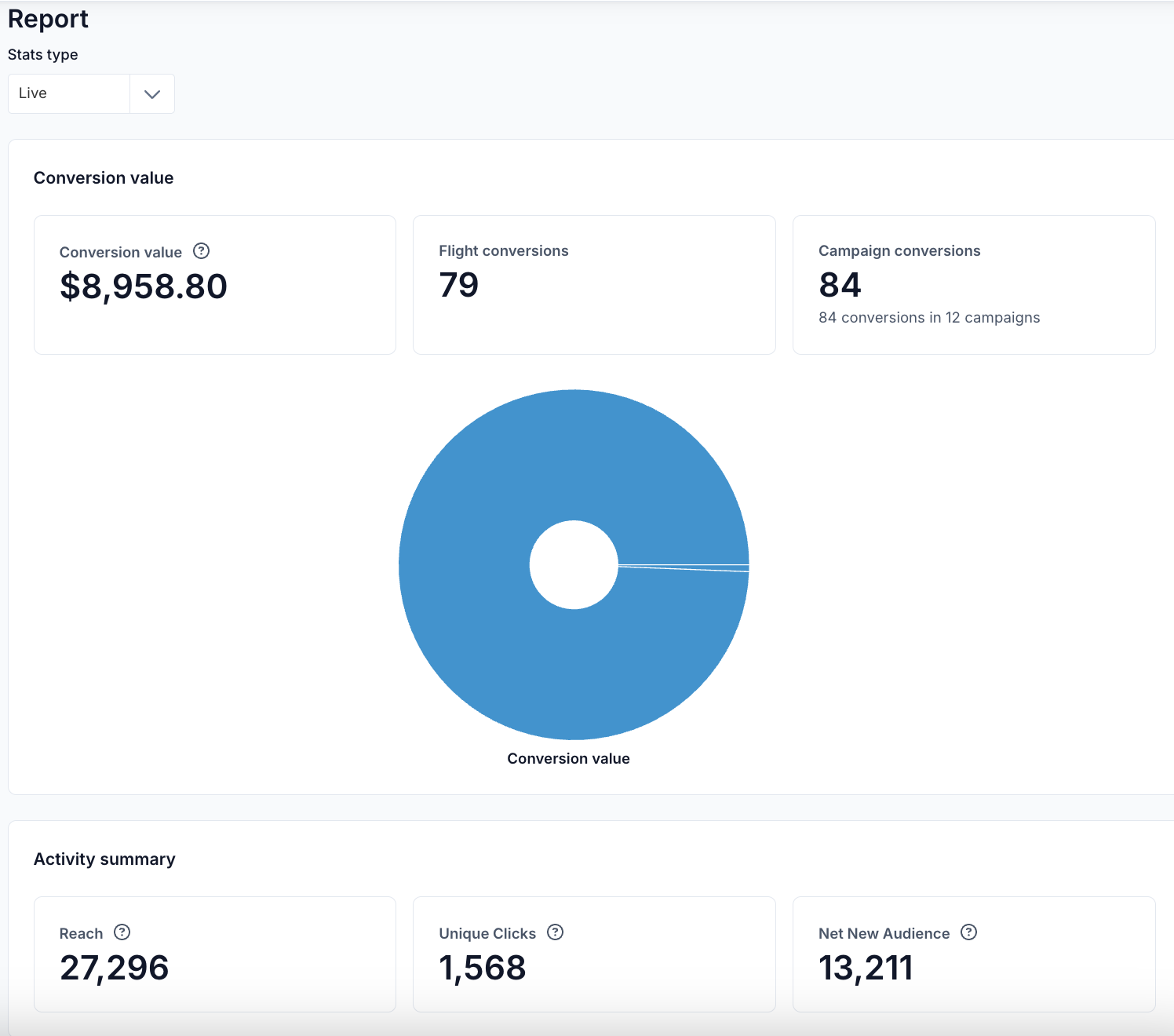Click the Campaign conversions number 84
The height and width of the screenshot is (1036, 1174).
coord(840,285)
